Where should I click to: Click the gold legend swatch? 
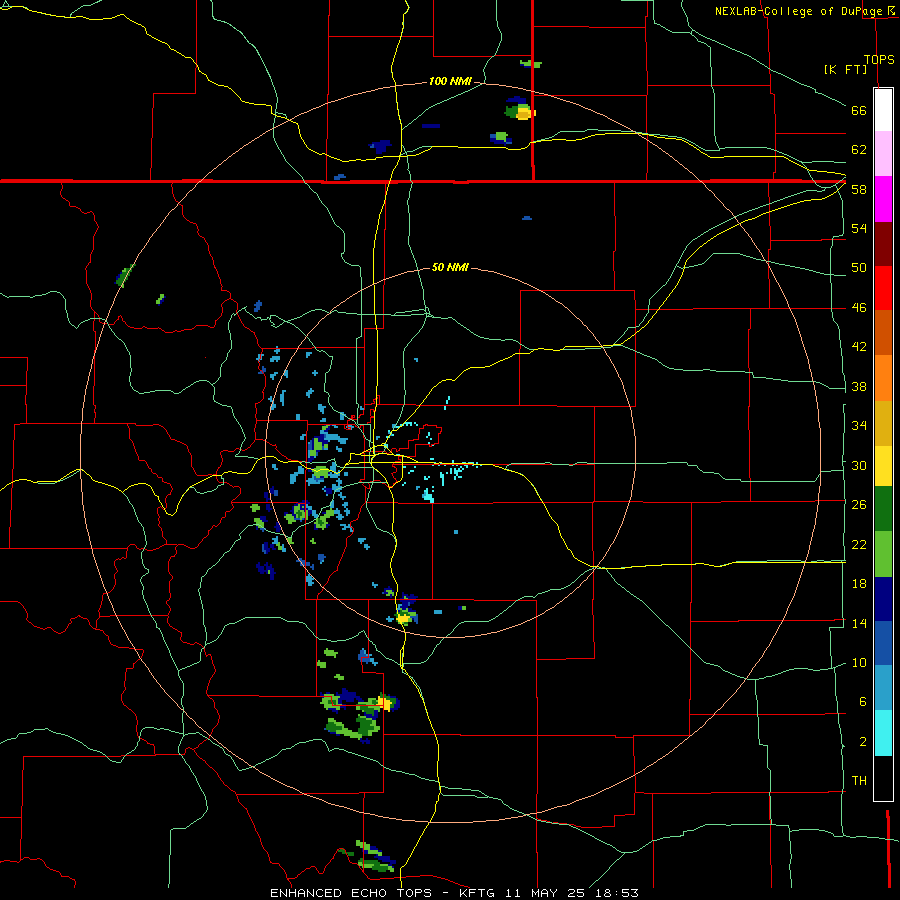pyautogui.click(x=883, y=423)
